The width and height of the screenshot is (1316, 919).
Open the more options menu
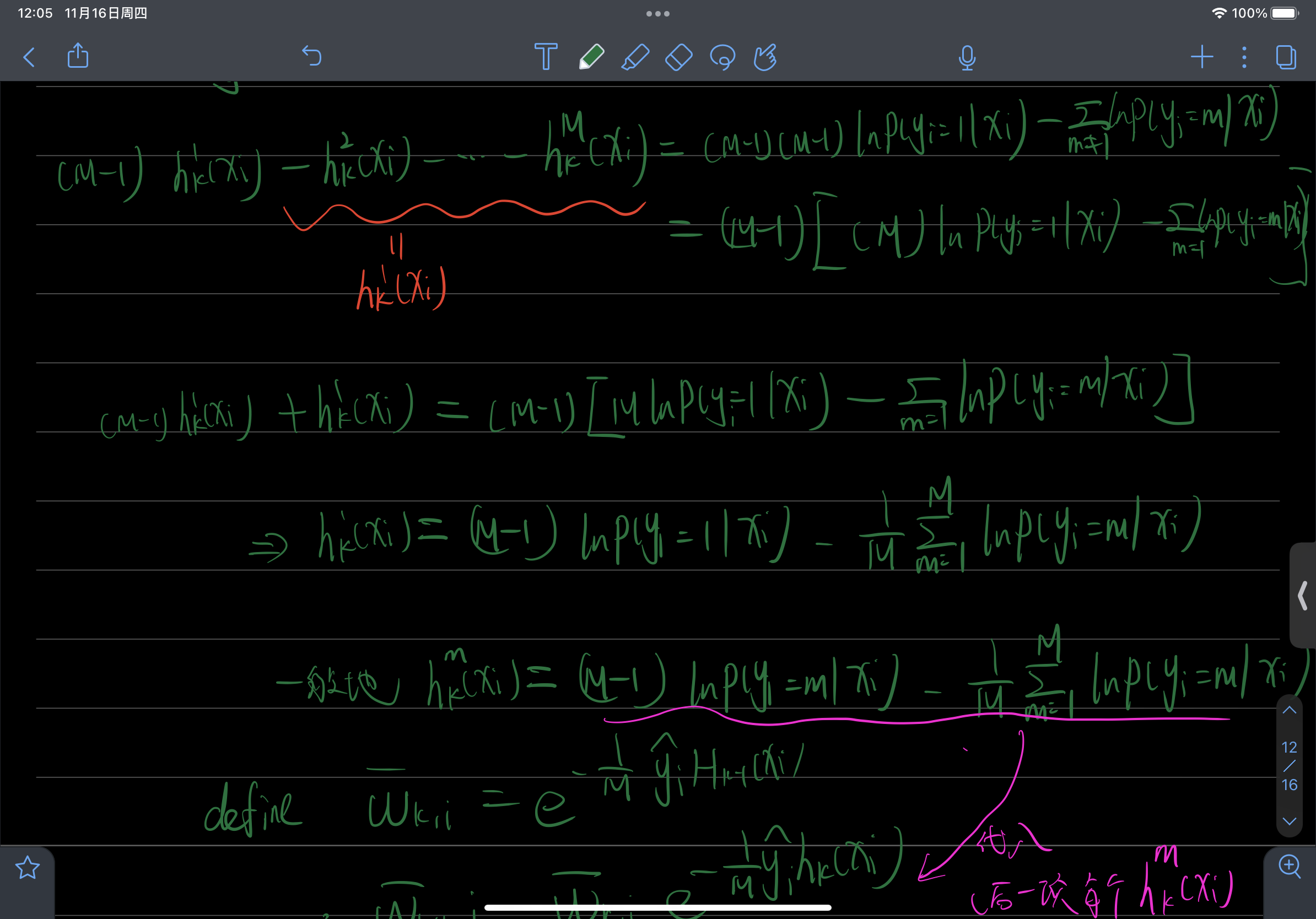[x=1244, y=57]
